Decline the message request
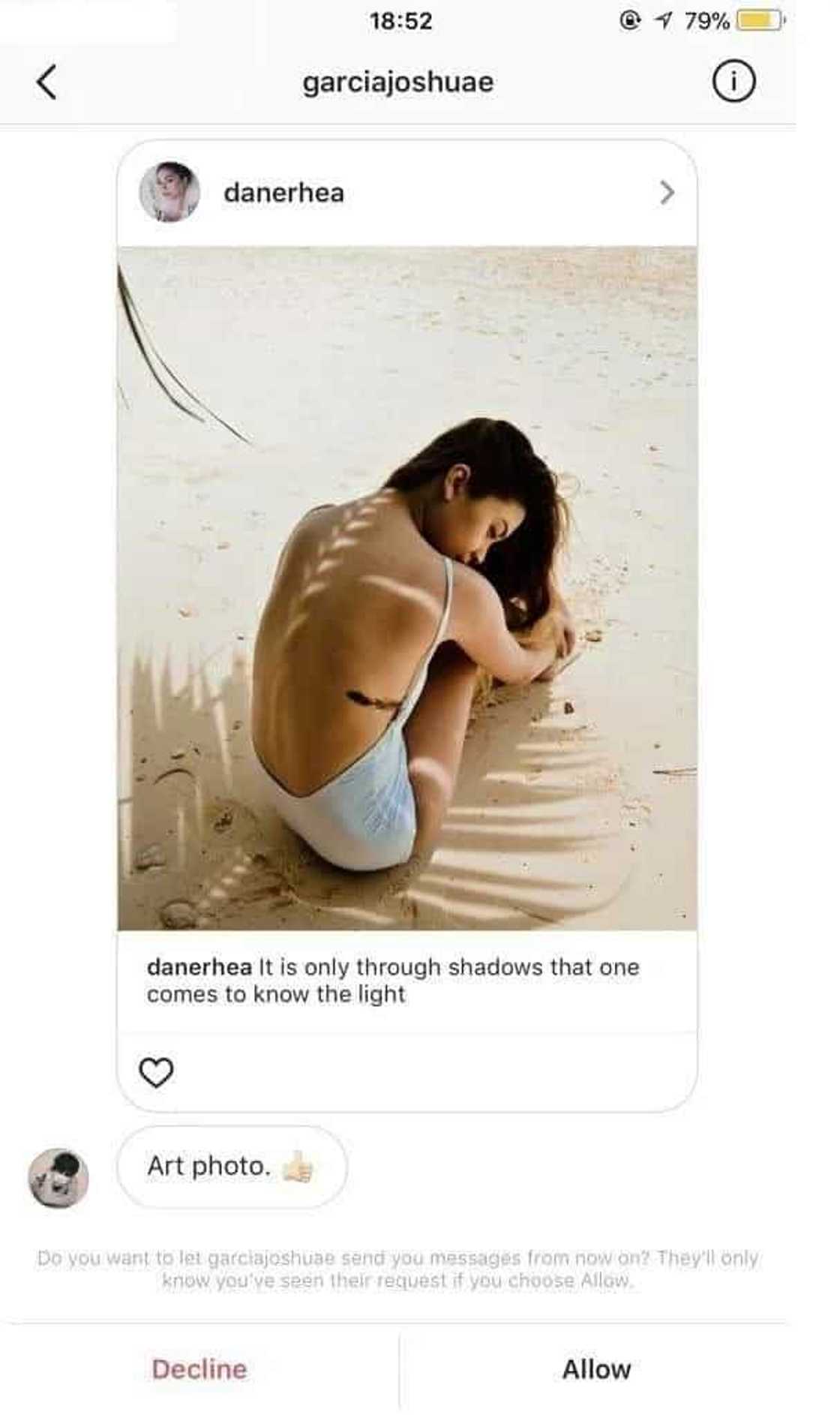This screenshot has height=1415, width=840. [199, 1369]
